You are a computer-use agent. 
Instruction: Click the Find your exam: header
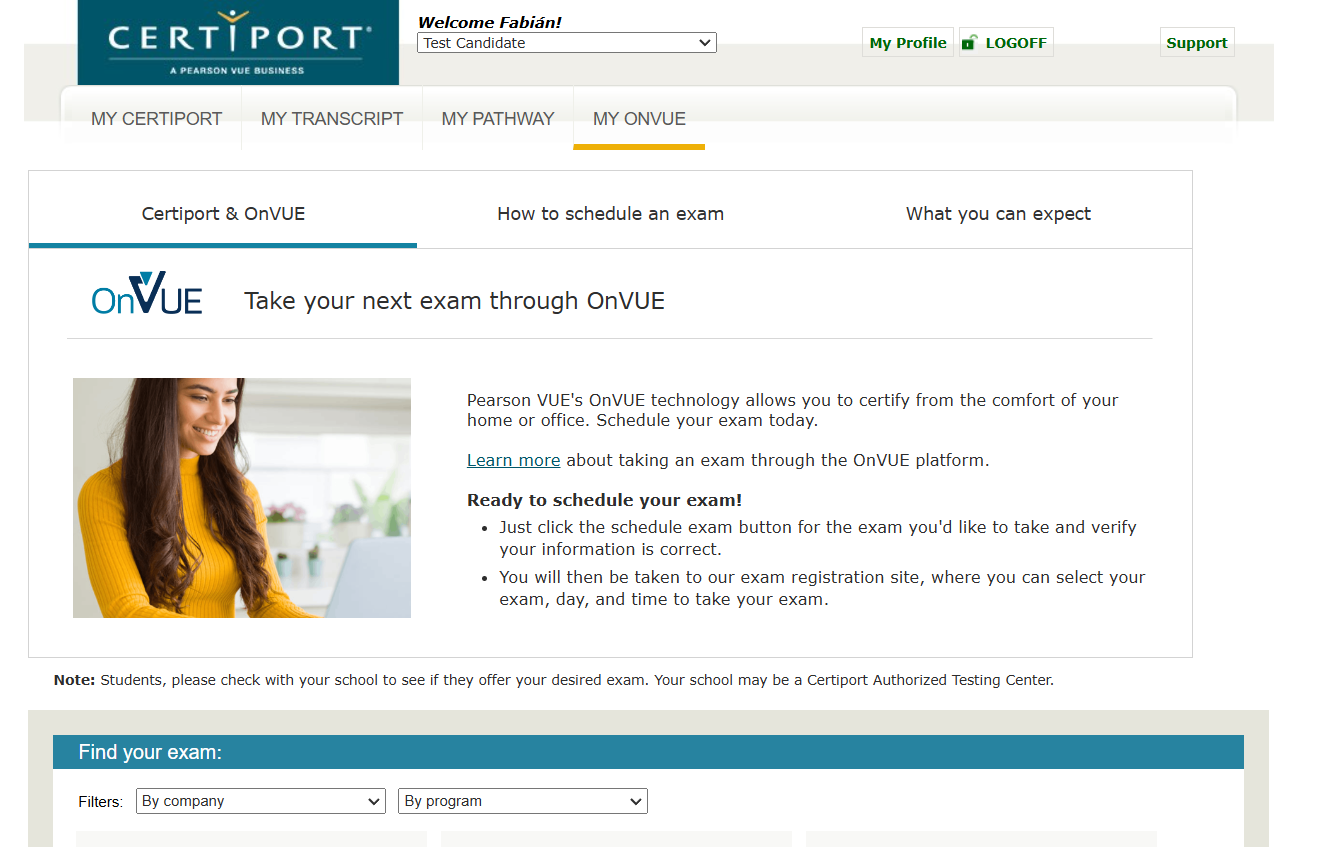tap(648, 752)
